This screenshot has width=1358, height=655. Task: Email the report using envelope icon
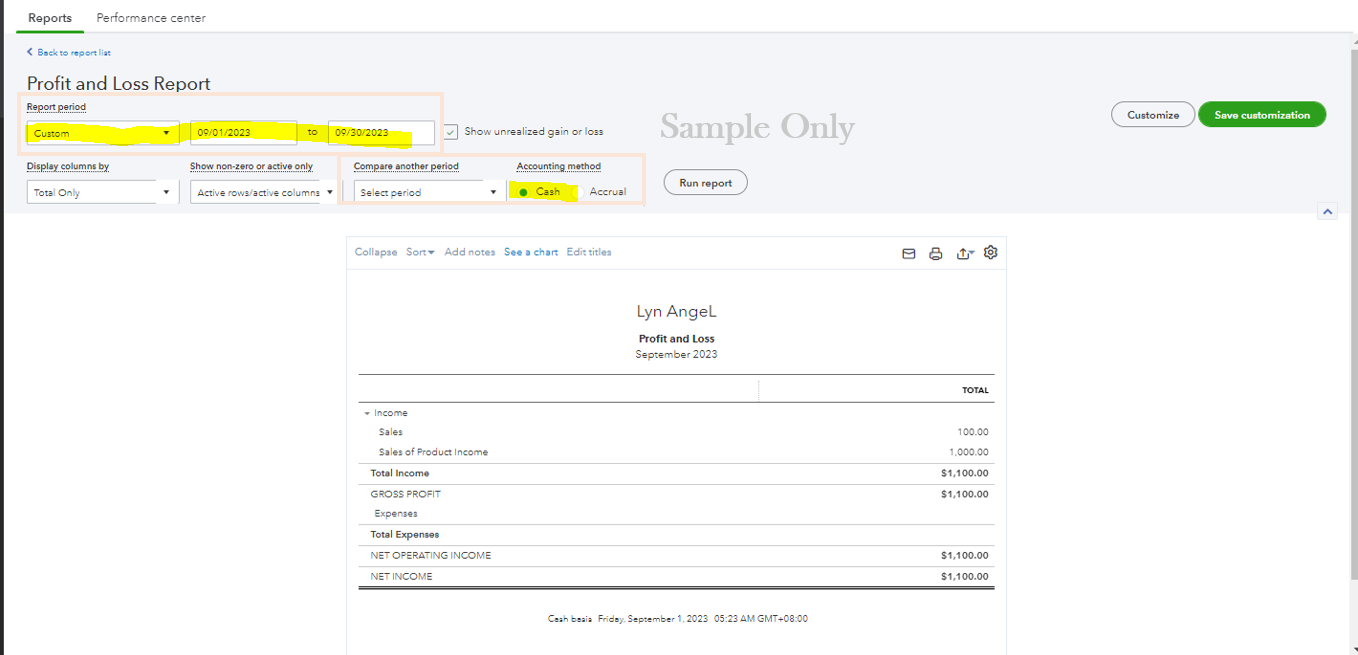[x=909, y=254]
